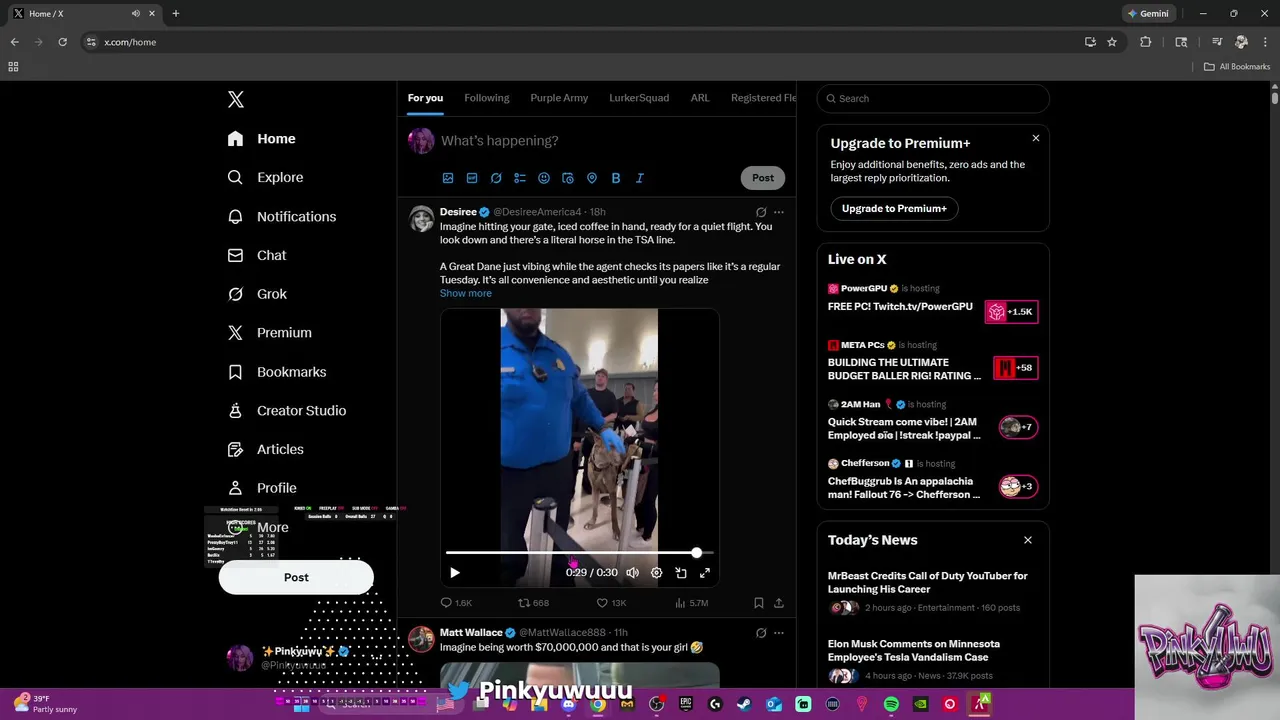This screenshot has height=720, width=1280.
Task: Dismiss the Upgrade to Premium+ card
Action: pyautogui.click(x=1036, y=138)
